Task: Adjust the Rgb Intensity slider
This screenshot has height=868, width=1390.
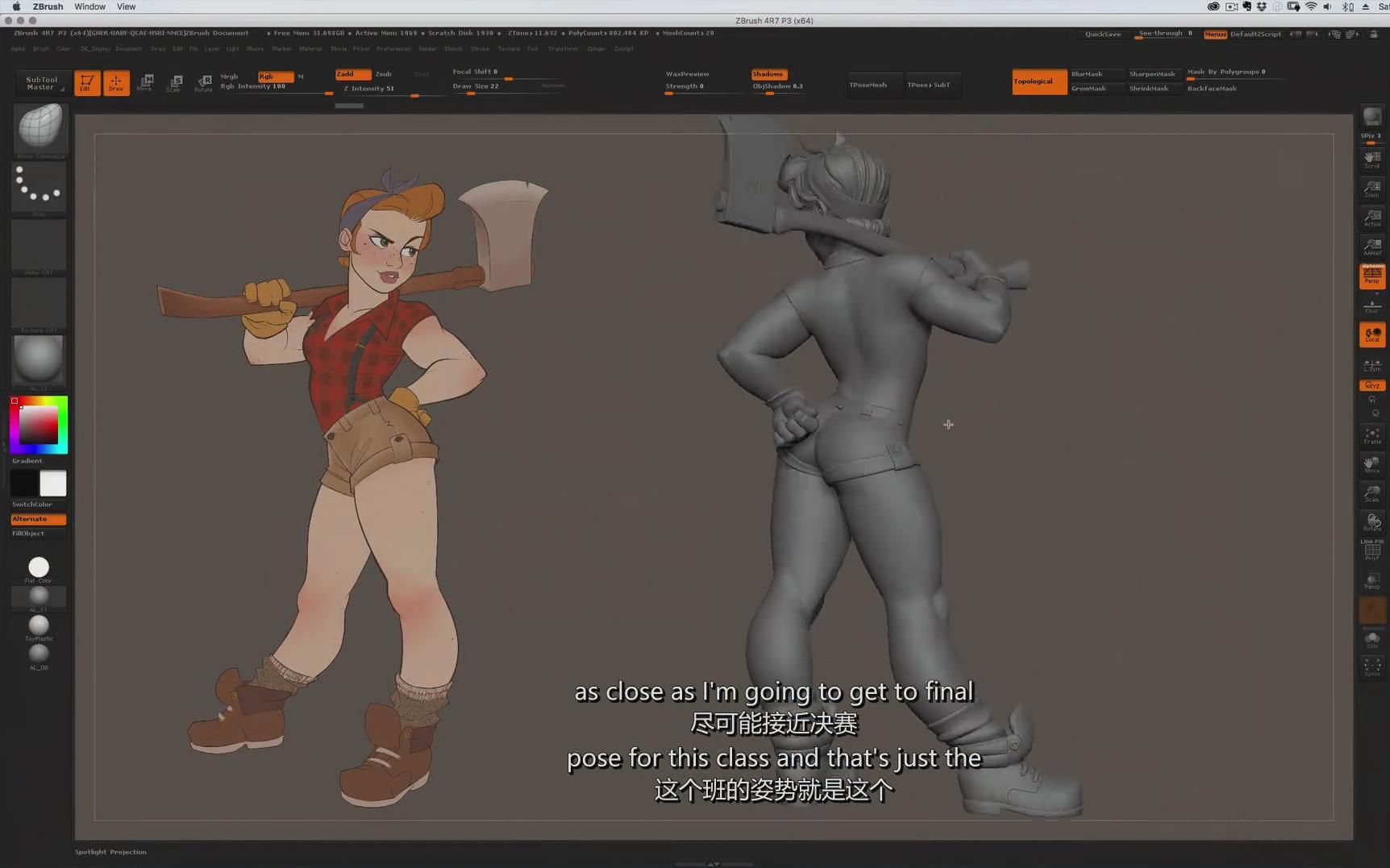Action: click(x=277, y=89)
